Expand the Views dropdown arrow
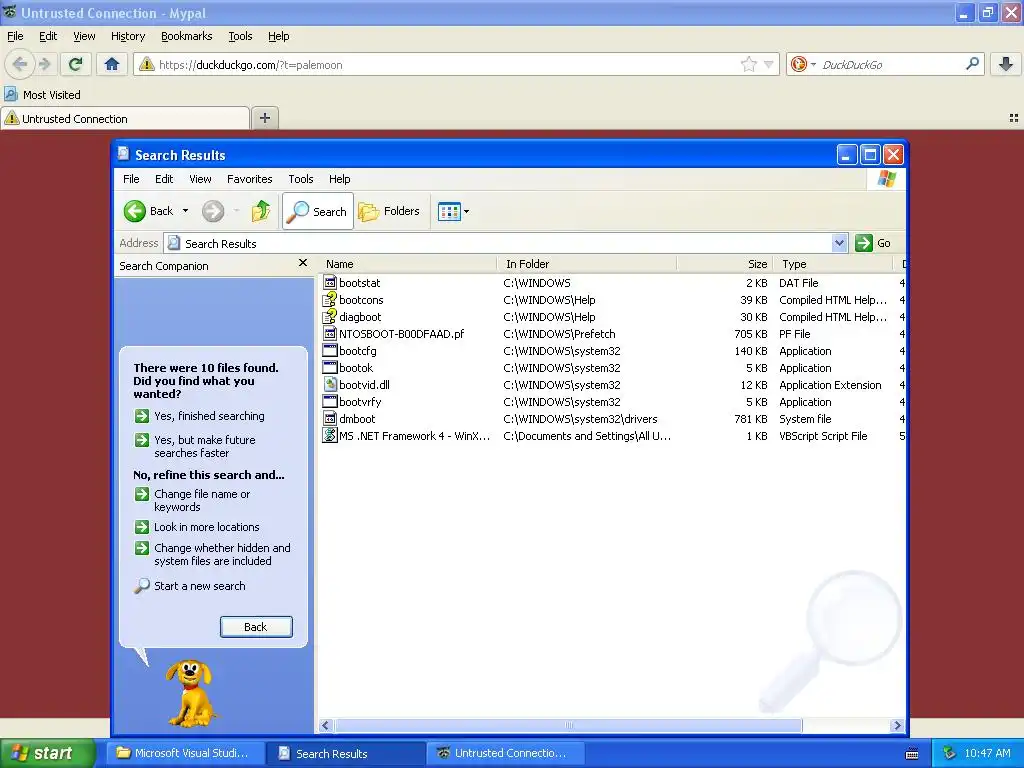Image resolution: width=1024 pixels, height=768 pixels. [466, 212]
